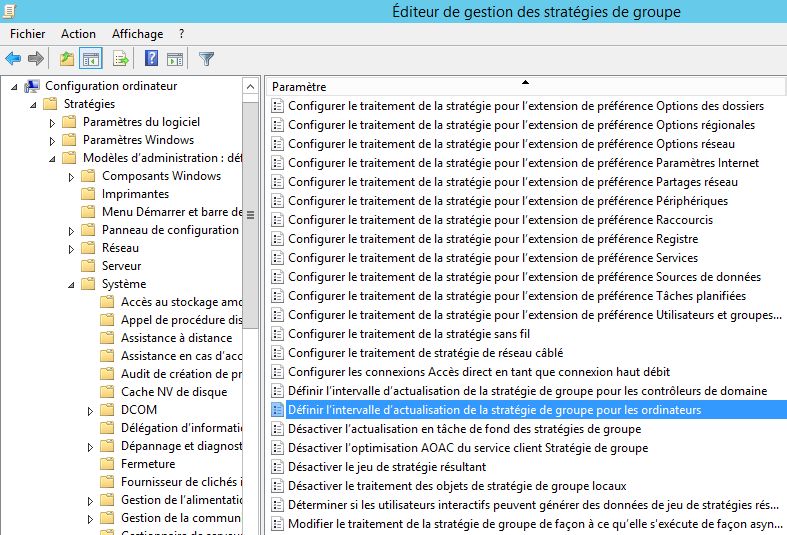Viewport: 787px width, 535px height.
Task: Click the policy icon for Options régionales
Action: click(x=277, y=125)
